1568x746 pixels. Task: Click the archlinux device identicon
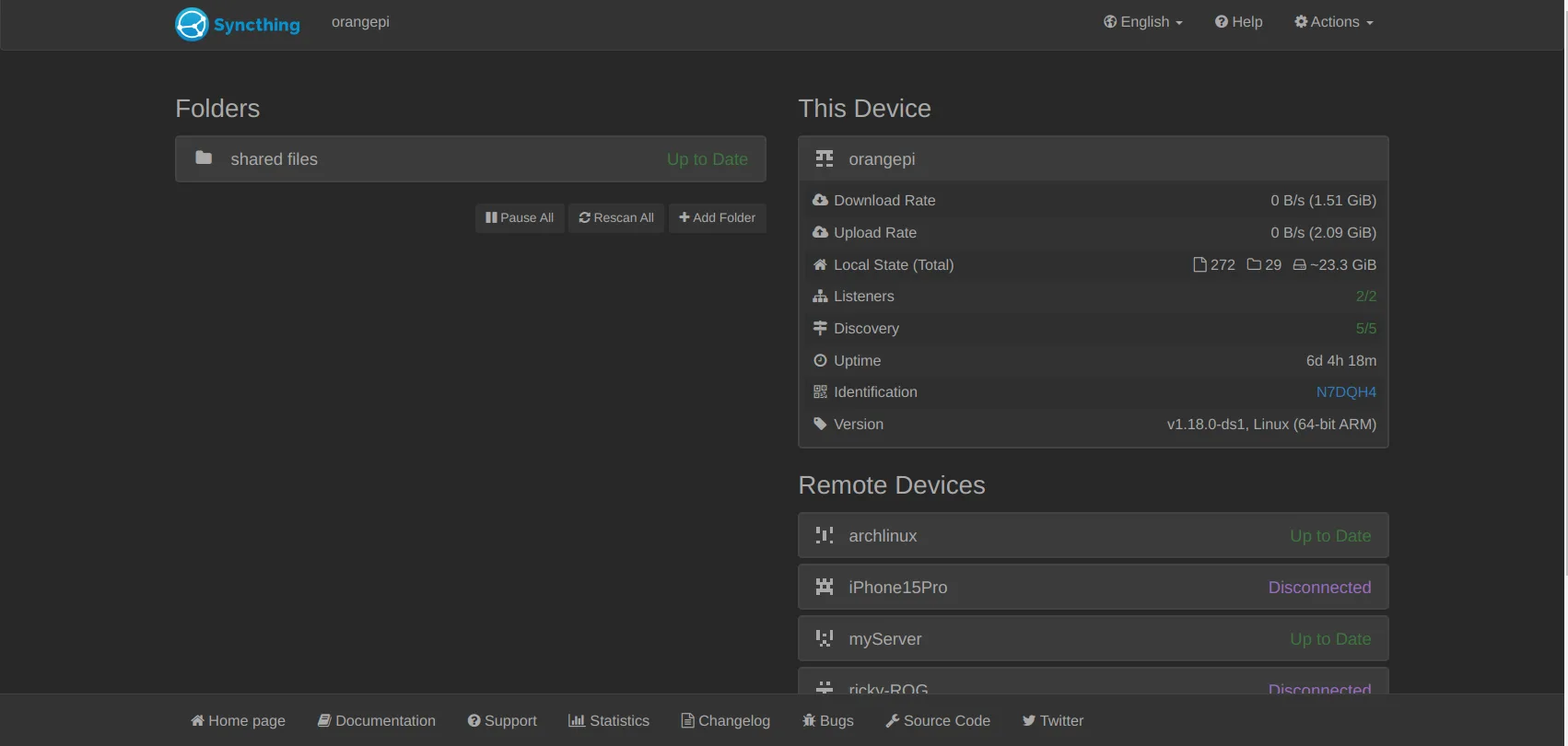tap(825, 535)
